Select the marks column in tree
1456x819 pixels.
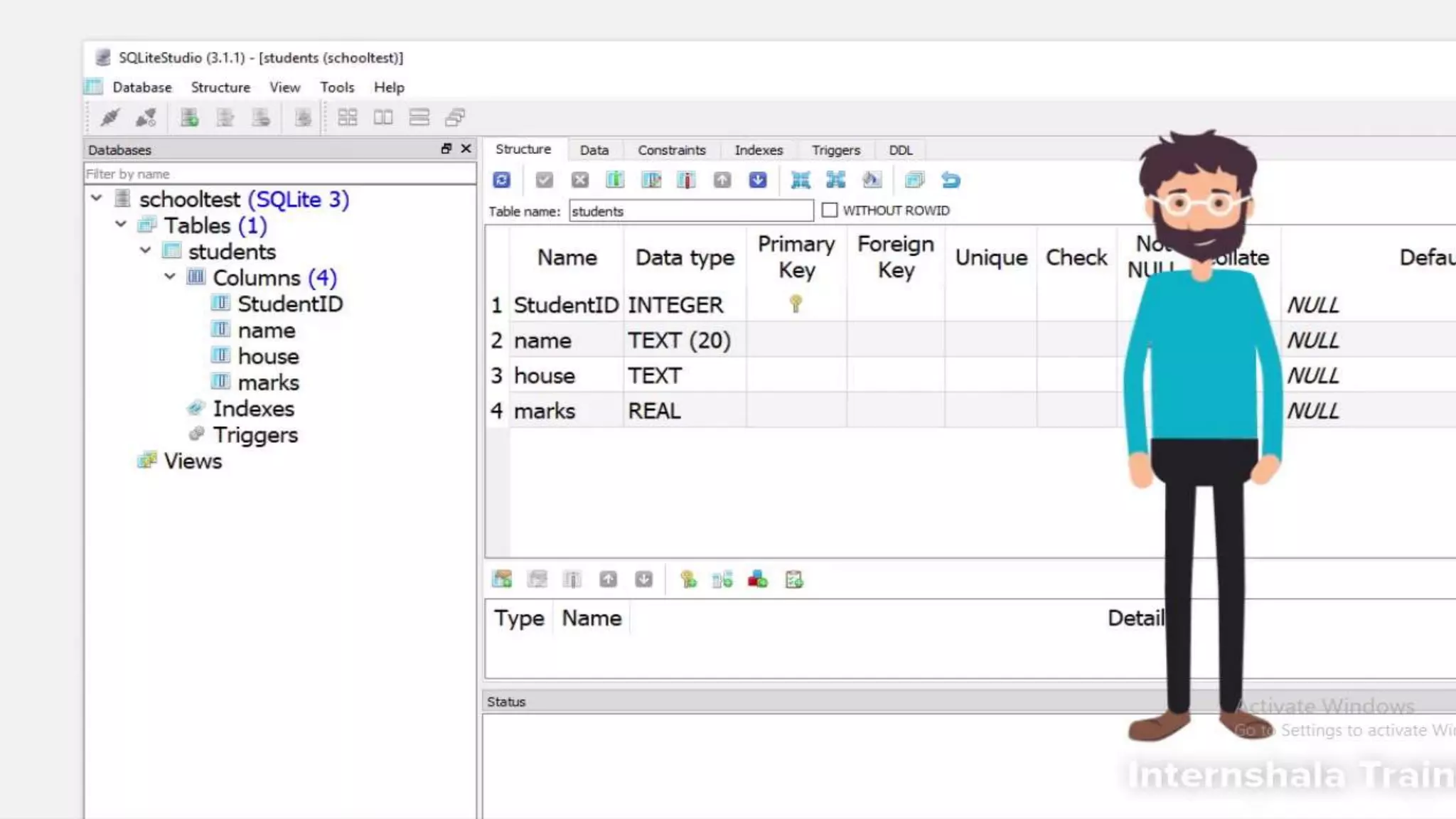pos(268,382)
